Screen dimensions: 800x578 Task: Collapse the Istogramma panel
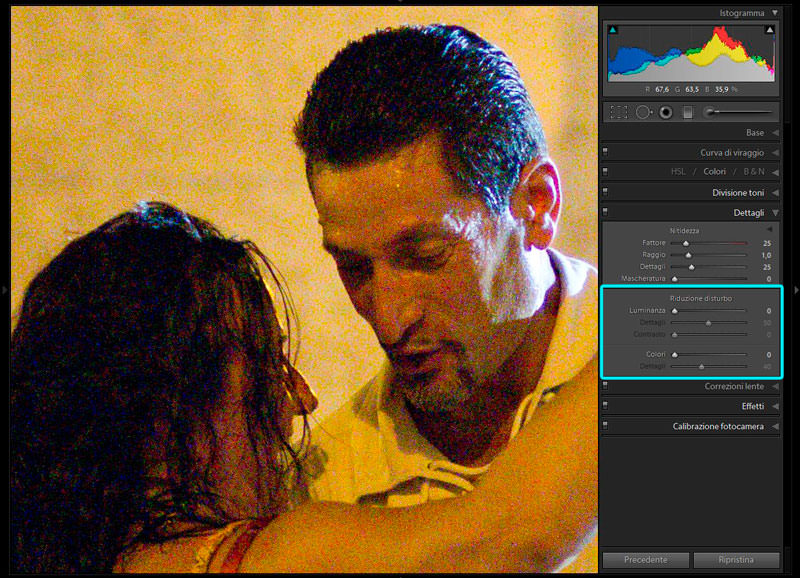pos(775,13)
